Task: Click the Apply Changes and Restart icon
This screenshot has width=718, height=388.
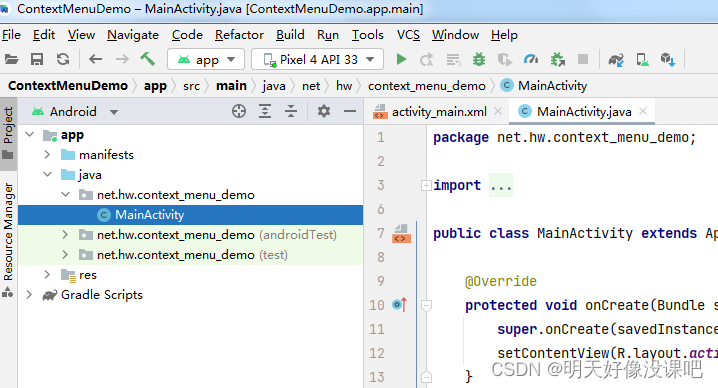Action: click(427, 60)
